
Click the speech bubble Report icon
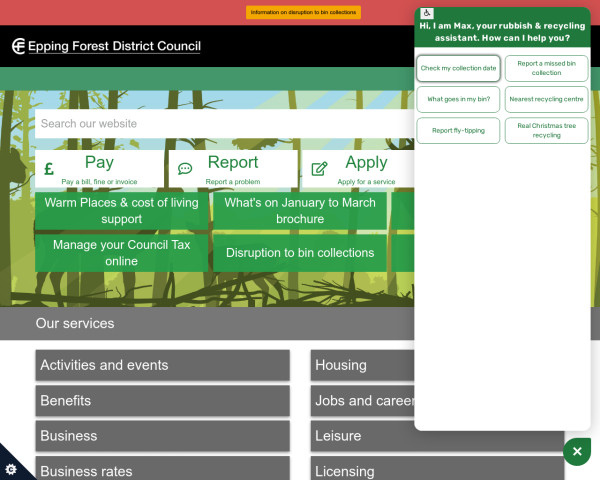[x=185, y=169]
